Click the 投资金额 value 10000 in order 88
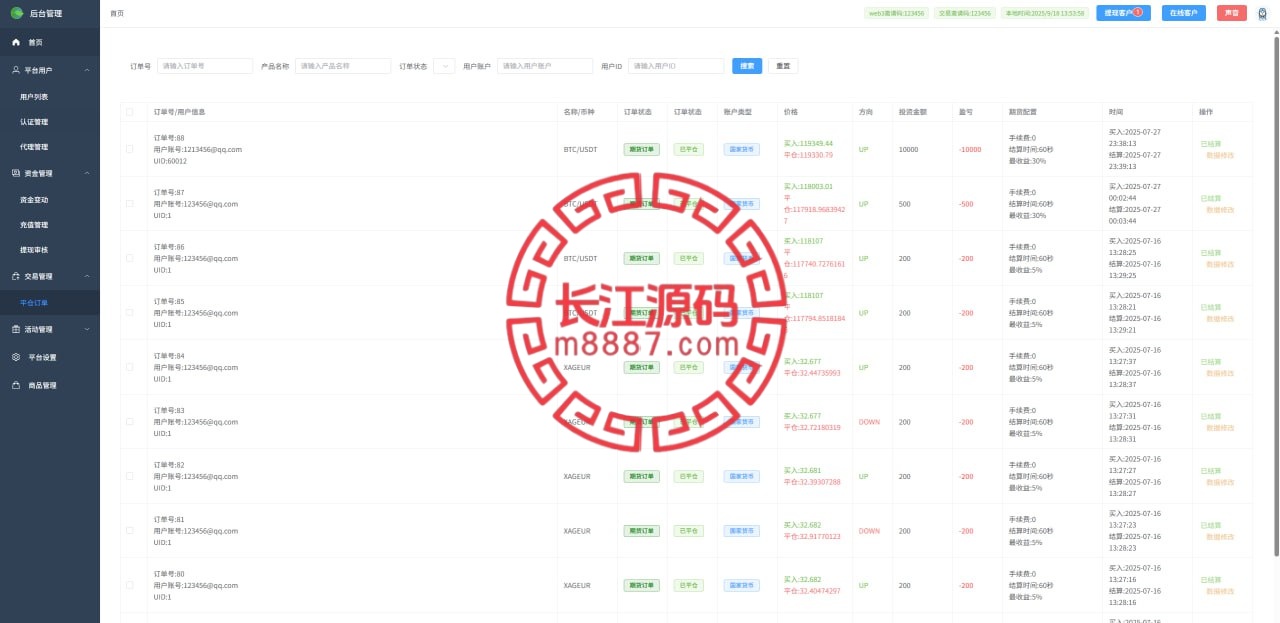1280x623 pixels. pyautogui.click(x=908, y=149)
